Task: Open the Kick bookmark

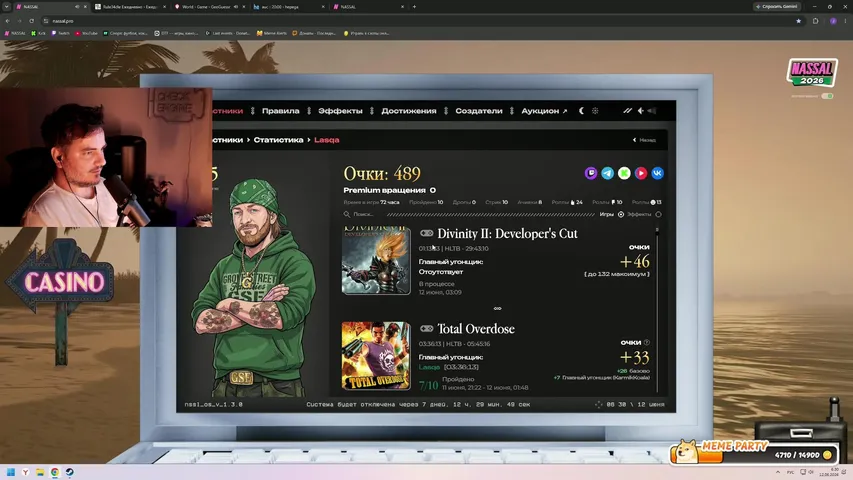Action: pos(38,33)
